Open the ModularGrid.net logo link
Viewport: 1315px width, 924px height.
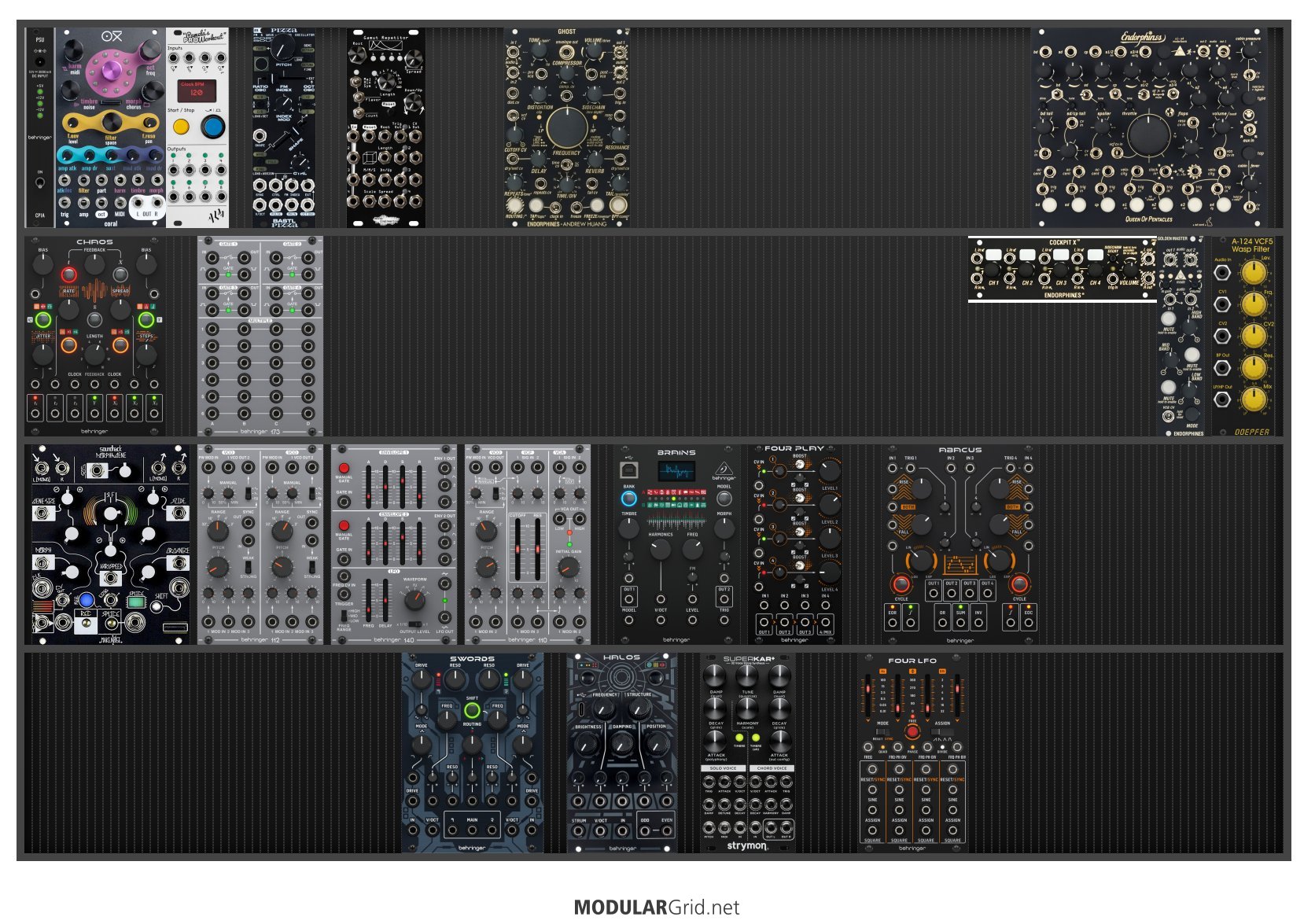(x=657, y=907)
